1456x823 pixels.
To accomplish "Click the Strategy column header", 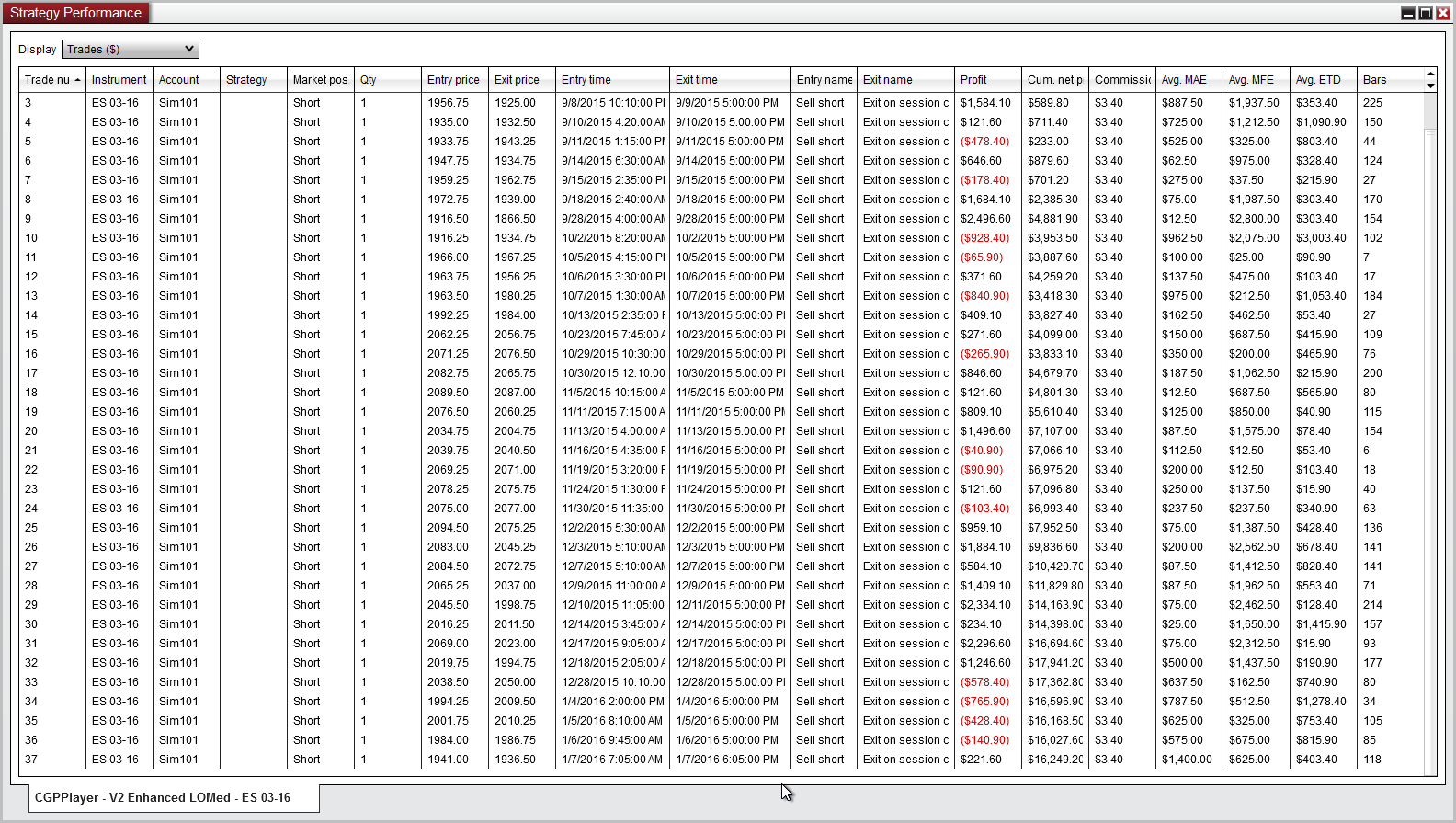I will point(254,80).
